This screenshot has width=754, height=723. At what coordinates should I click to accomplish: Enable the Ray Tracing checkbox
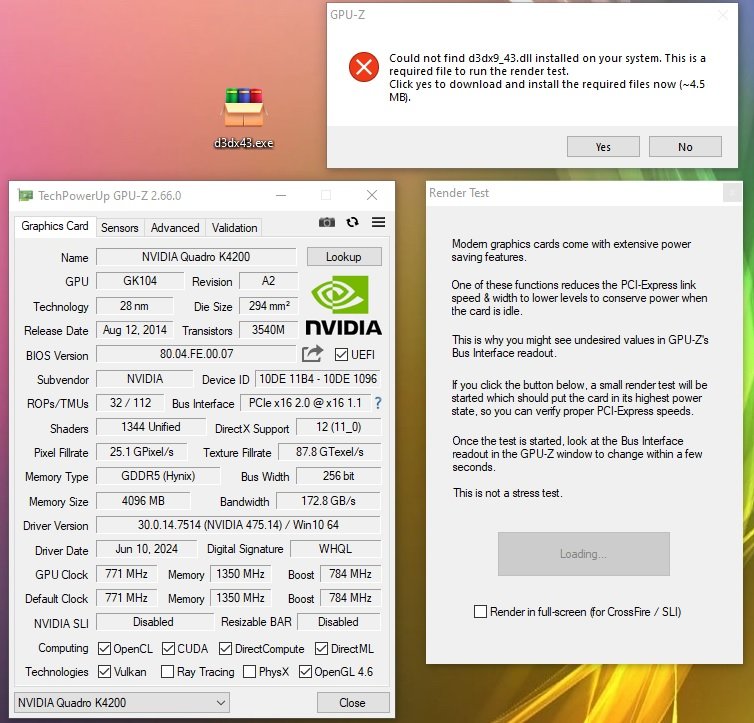[167, 672]
